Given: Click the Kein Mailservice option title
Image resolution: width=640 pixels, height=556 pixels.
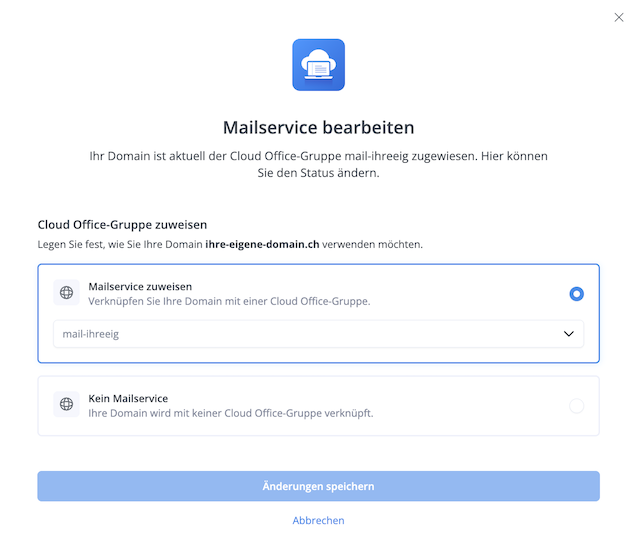Looking at the screenshot, I should [x=128, y=398].
